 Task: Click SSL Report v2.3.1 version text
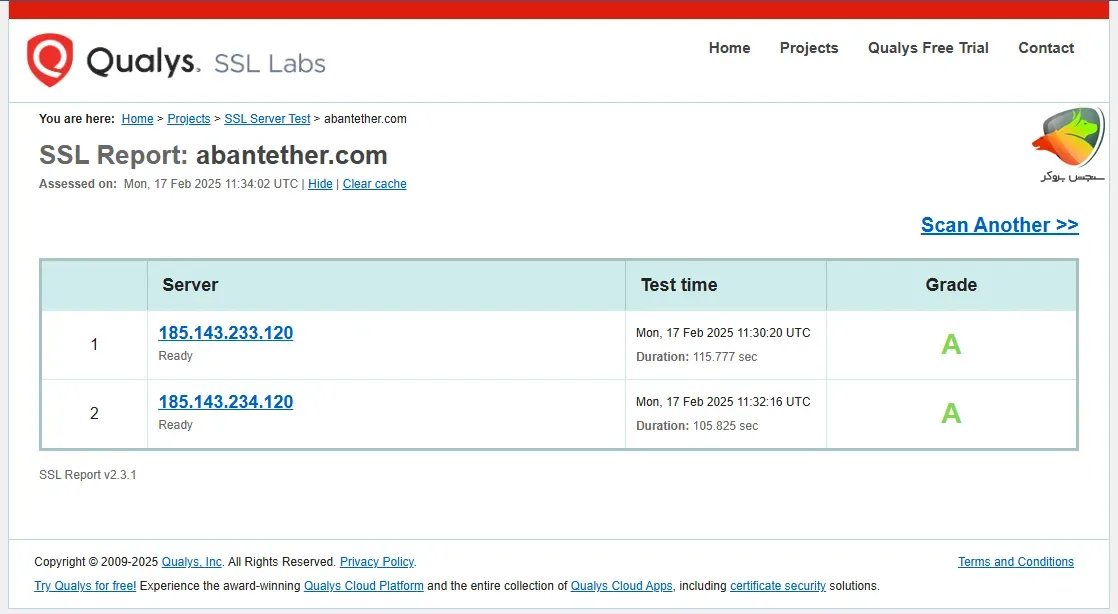point(88,475)
